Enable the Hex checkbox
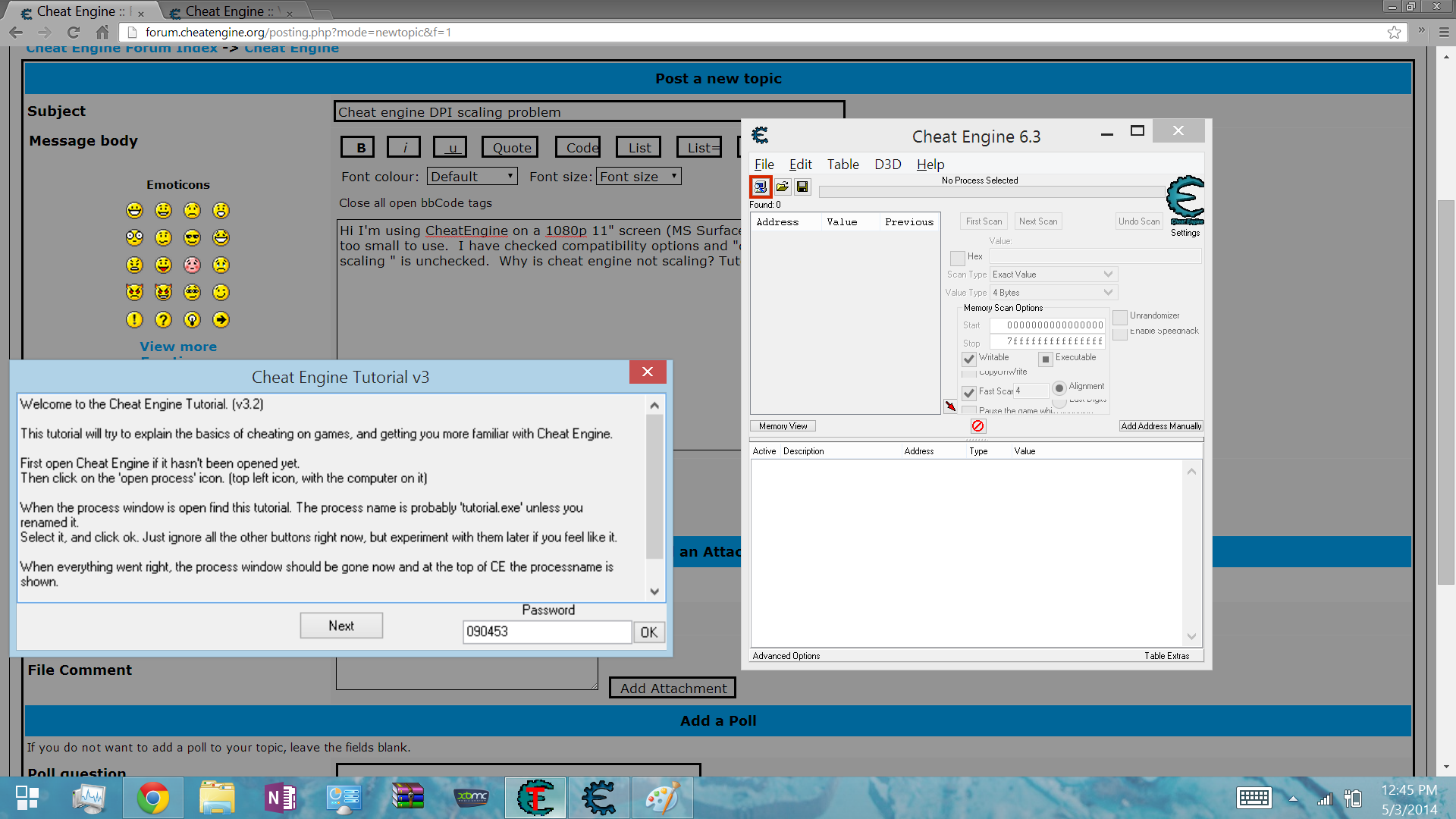The image size is (1456, 819). click(x=958, y=258)
